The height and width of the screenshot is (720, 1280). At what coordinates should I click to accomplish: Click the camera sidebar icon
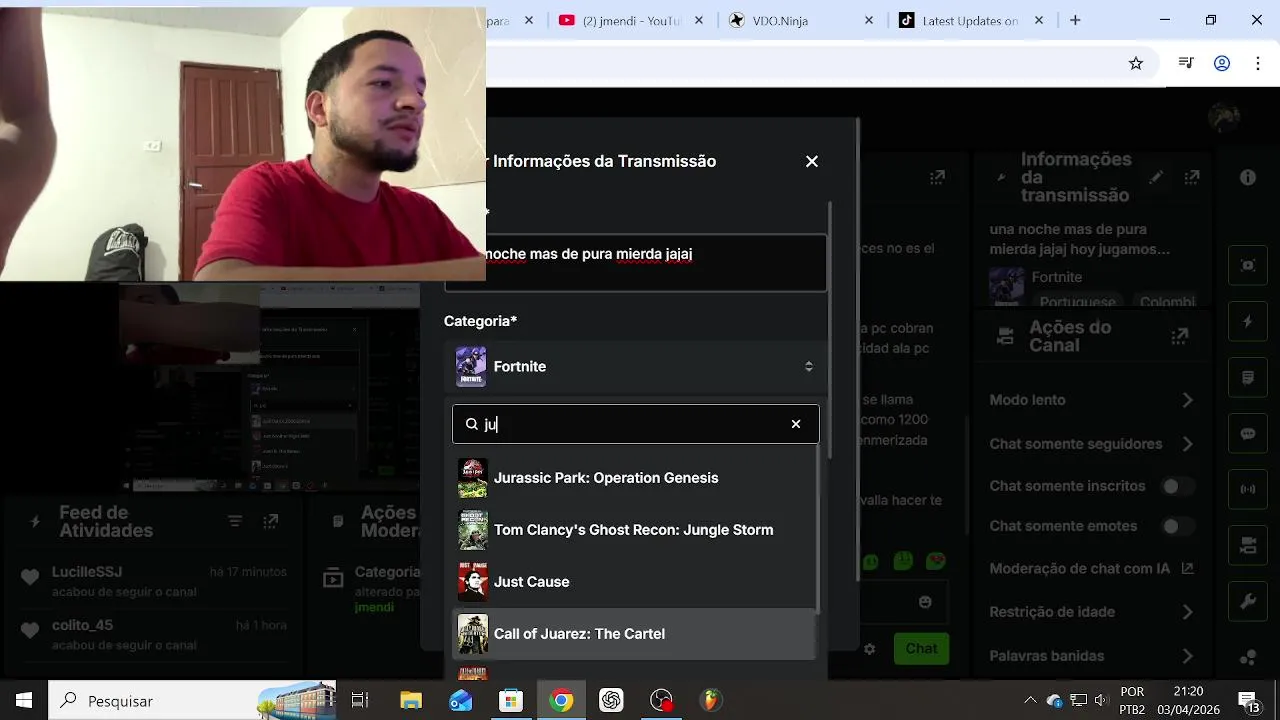click(x=1248, y=545)
